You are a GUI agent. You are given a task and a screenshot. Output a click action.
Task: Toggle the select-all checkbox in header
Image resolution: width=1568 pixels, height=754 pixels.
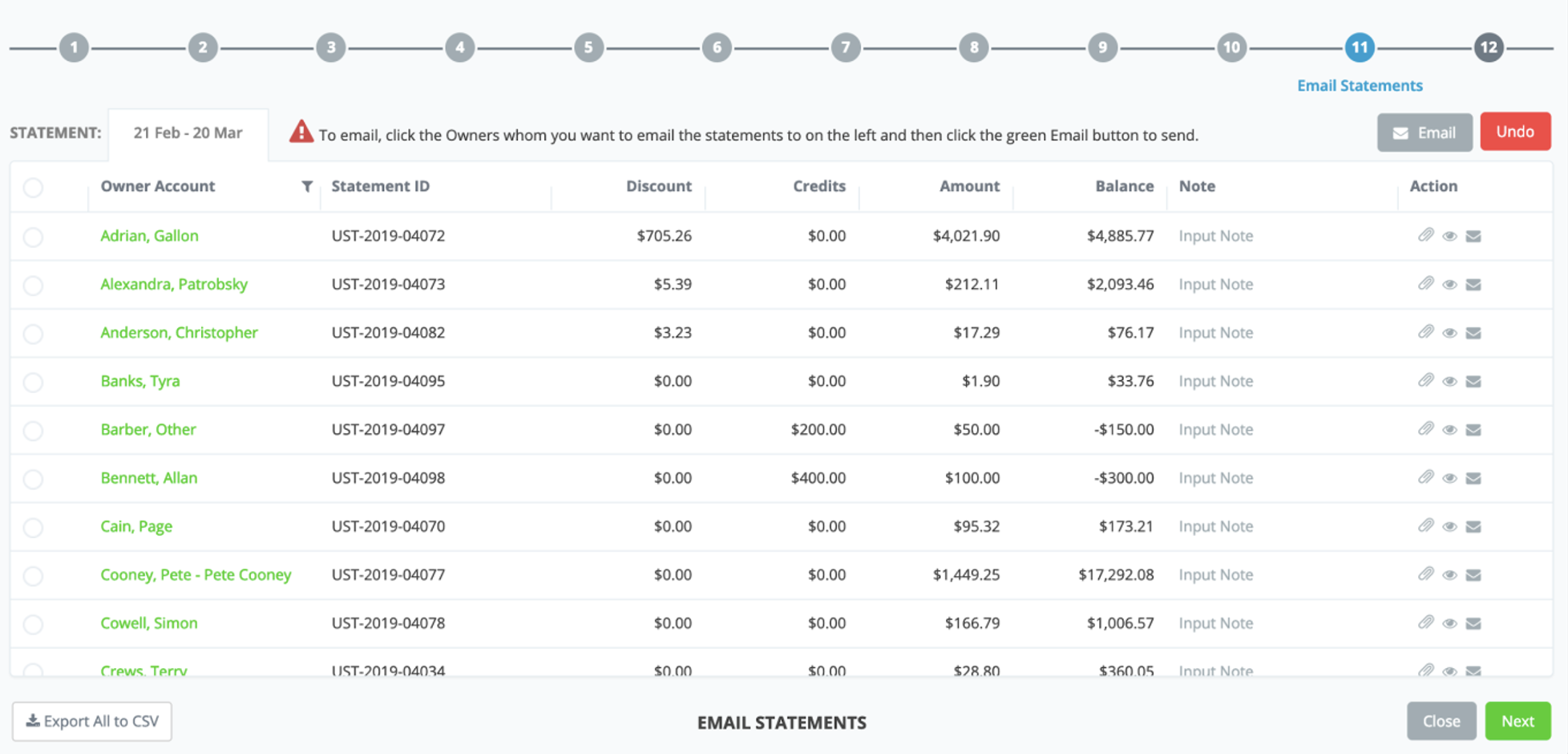coord(33,187)
